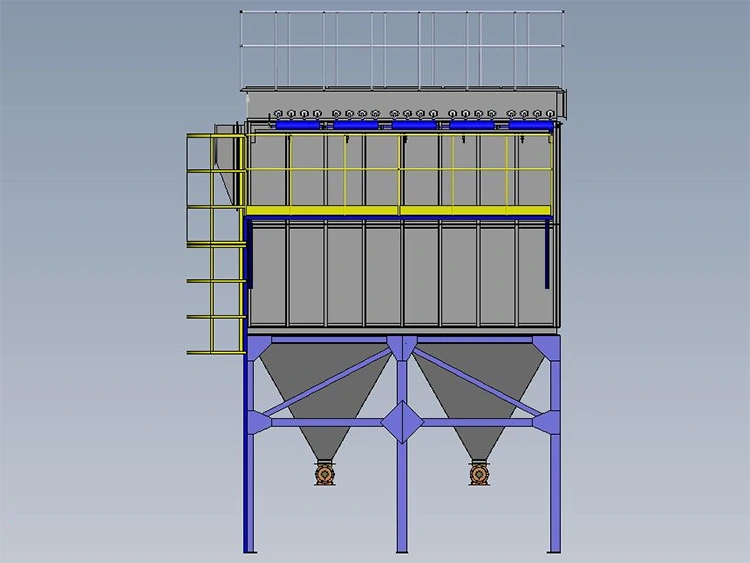750x563 pixels.
Task: Select the center blue support column
Action: pos(402,445)
